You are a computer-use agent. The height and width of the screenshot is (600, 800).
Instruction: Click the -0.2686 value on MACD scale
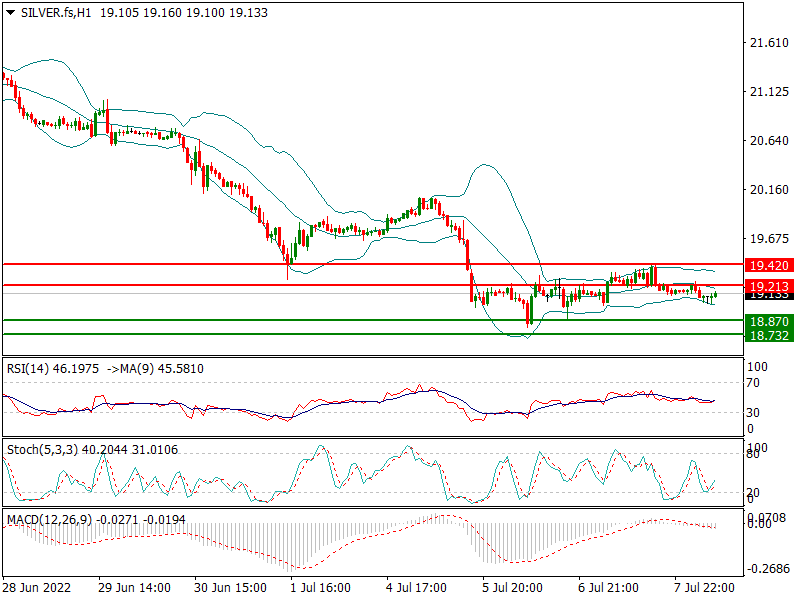point(770,568)
